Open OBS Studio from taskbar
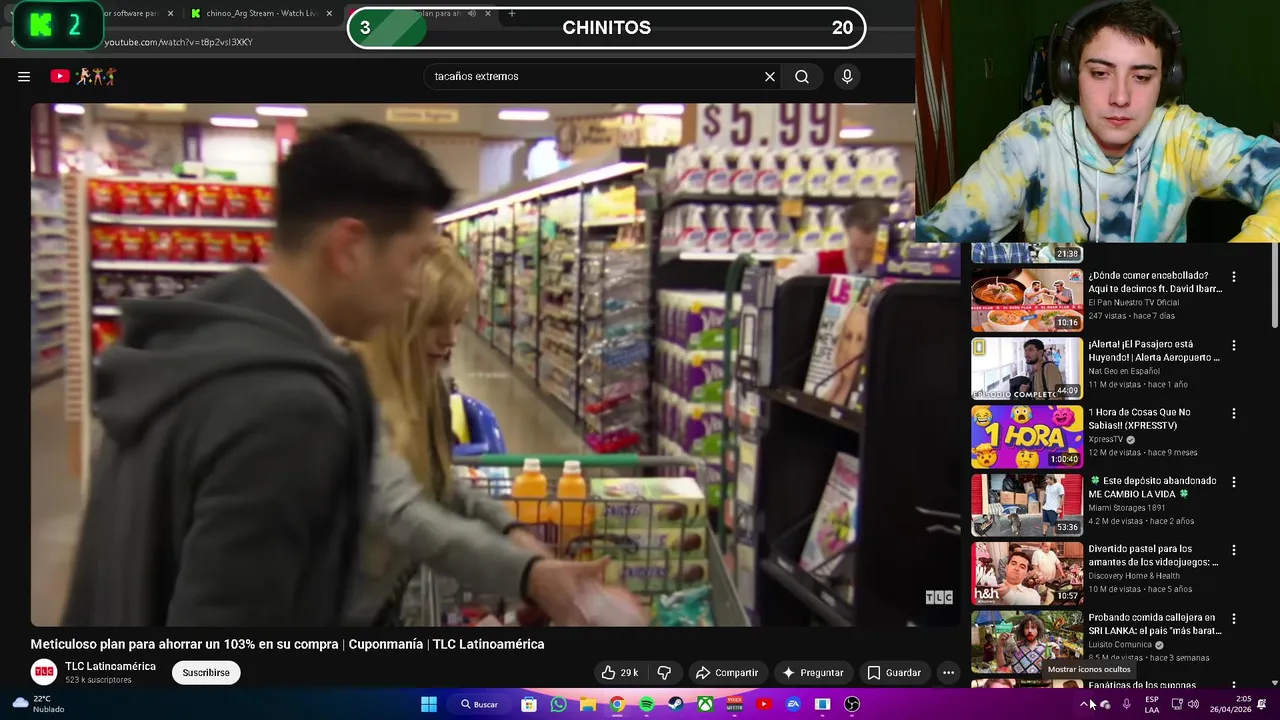1280x720 pixels. 852,704
